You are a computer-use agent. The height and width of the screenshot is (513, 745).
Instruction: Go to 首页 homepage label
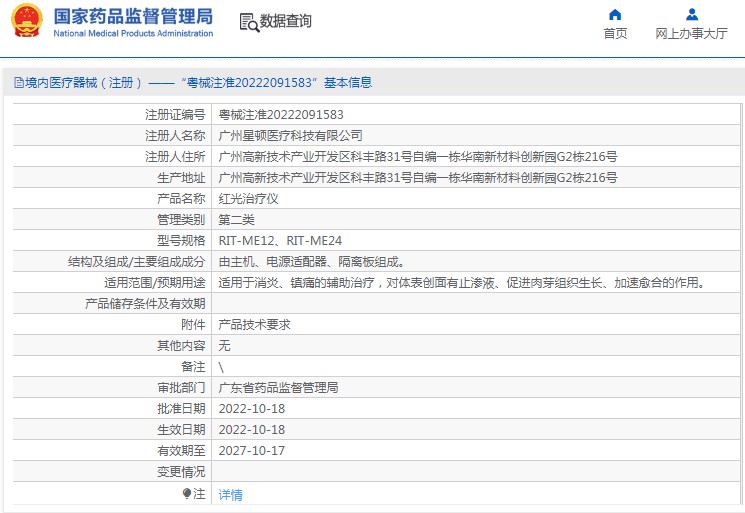[x=615, y=34]
